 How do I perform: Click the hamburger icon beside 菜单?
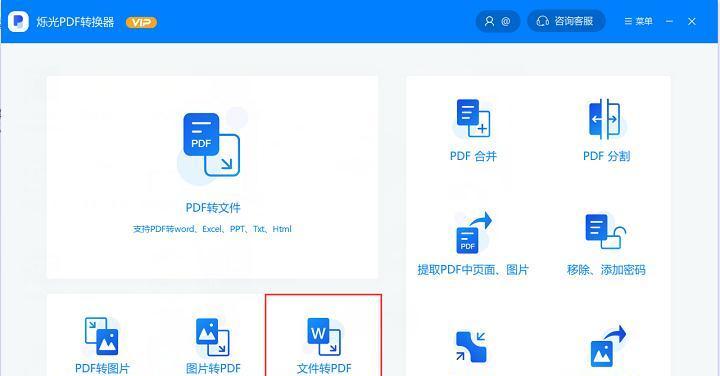pos(628,21)
